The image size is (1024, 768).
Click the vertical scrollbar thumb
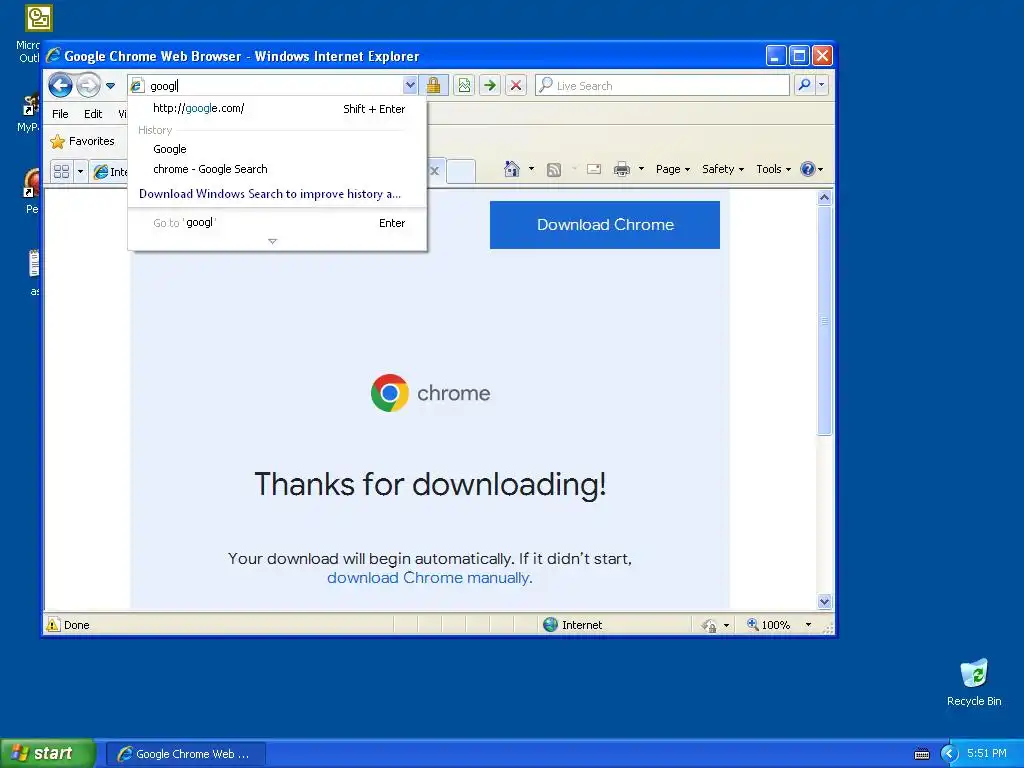pos(824,321)
